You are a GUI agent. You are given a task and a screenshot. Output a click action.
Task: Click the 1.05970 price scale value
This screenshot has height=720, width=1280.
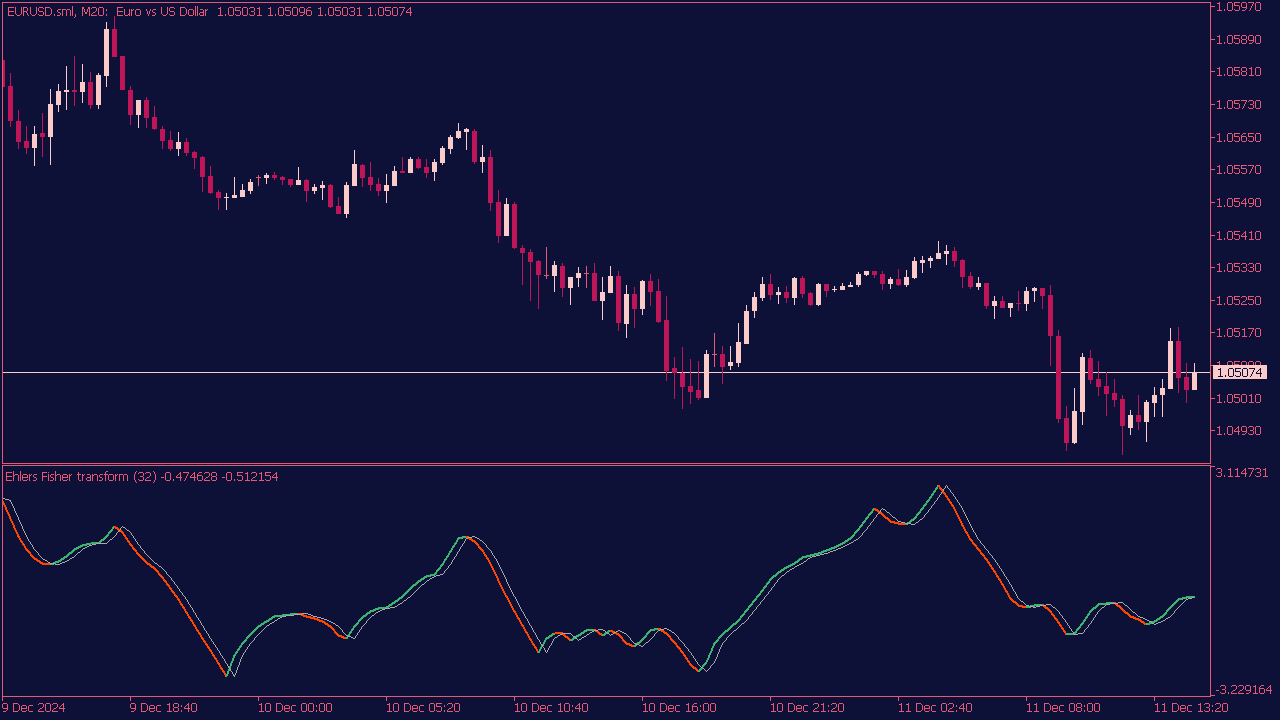(1239, 7)
